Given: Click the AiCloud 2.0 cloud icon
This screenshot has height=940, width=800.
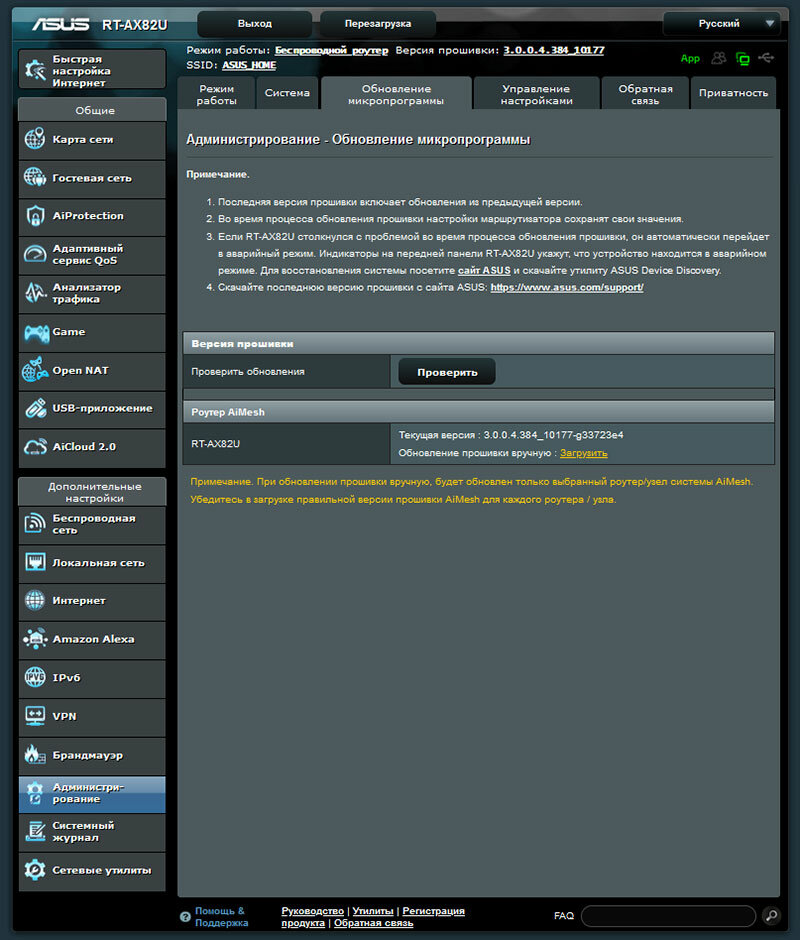Looking at the screenshot, I should click(35, 447).
